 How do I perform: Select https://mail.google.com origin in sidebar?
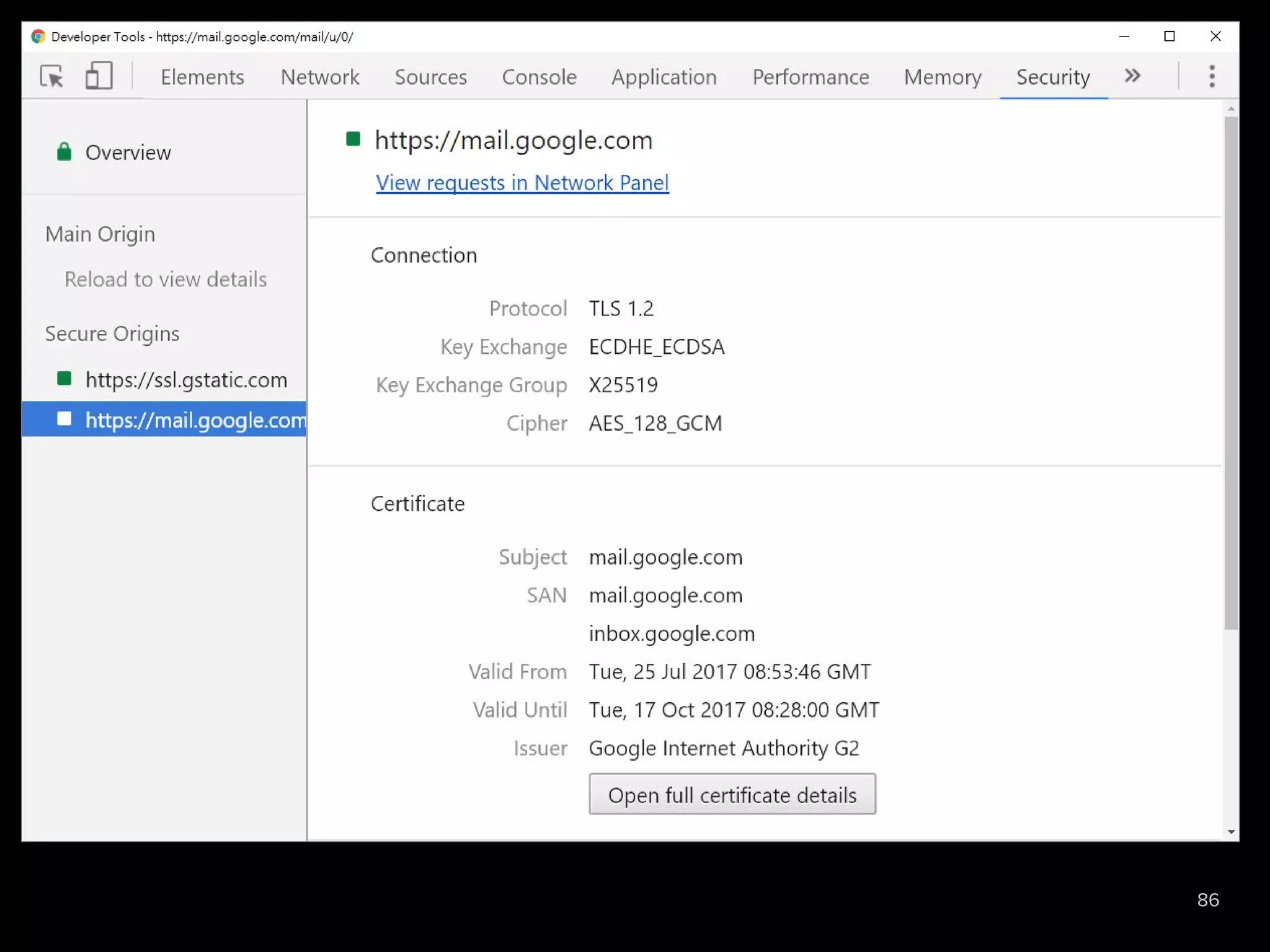164,420
